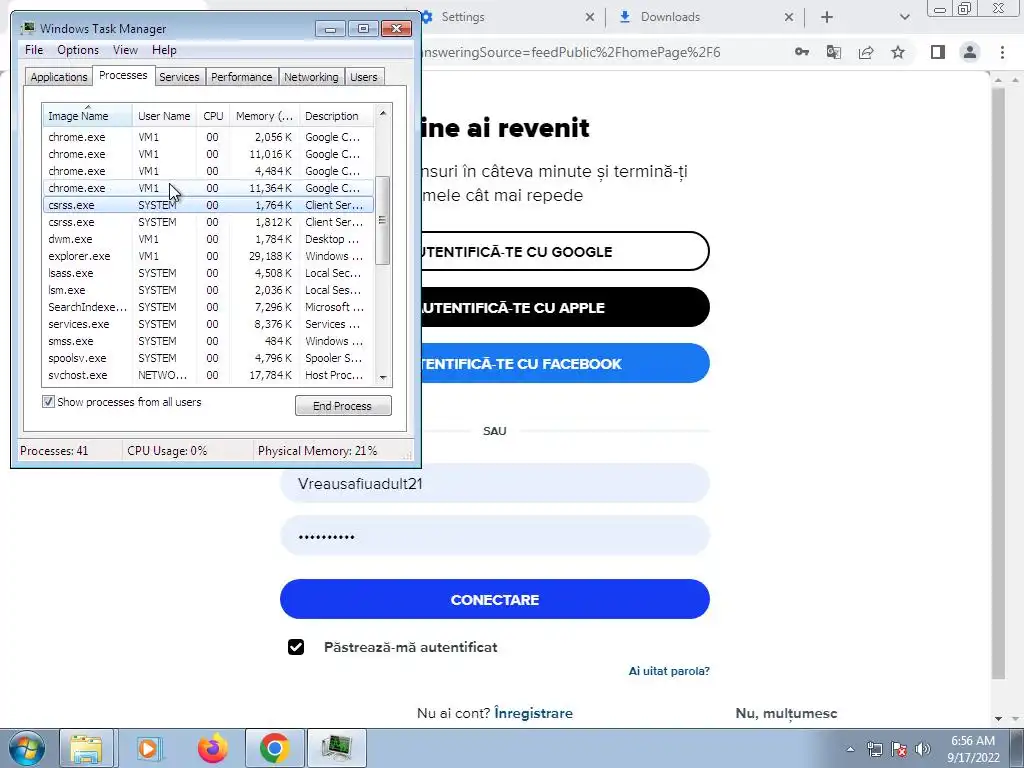Click the Task Manager title bar icon
Viewport: 1024px width, 768px height.
[28, 28]
